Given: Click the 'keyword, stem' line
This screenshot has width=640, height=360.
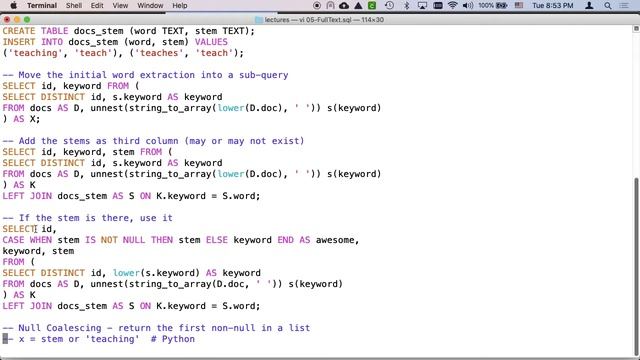Looking at the screenshot, I should (38, 251).
